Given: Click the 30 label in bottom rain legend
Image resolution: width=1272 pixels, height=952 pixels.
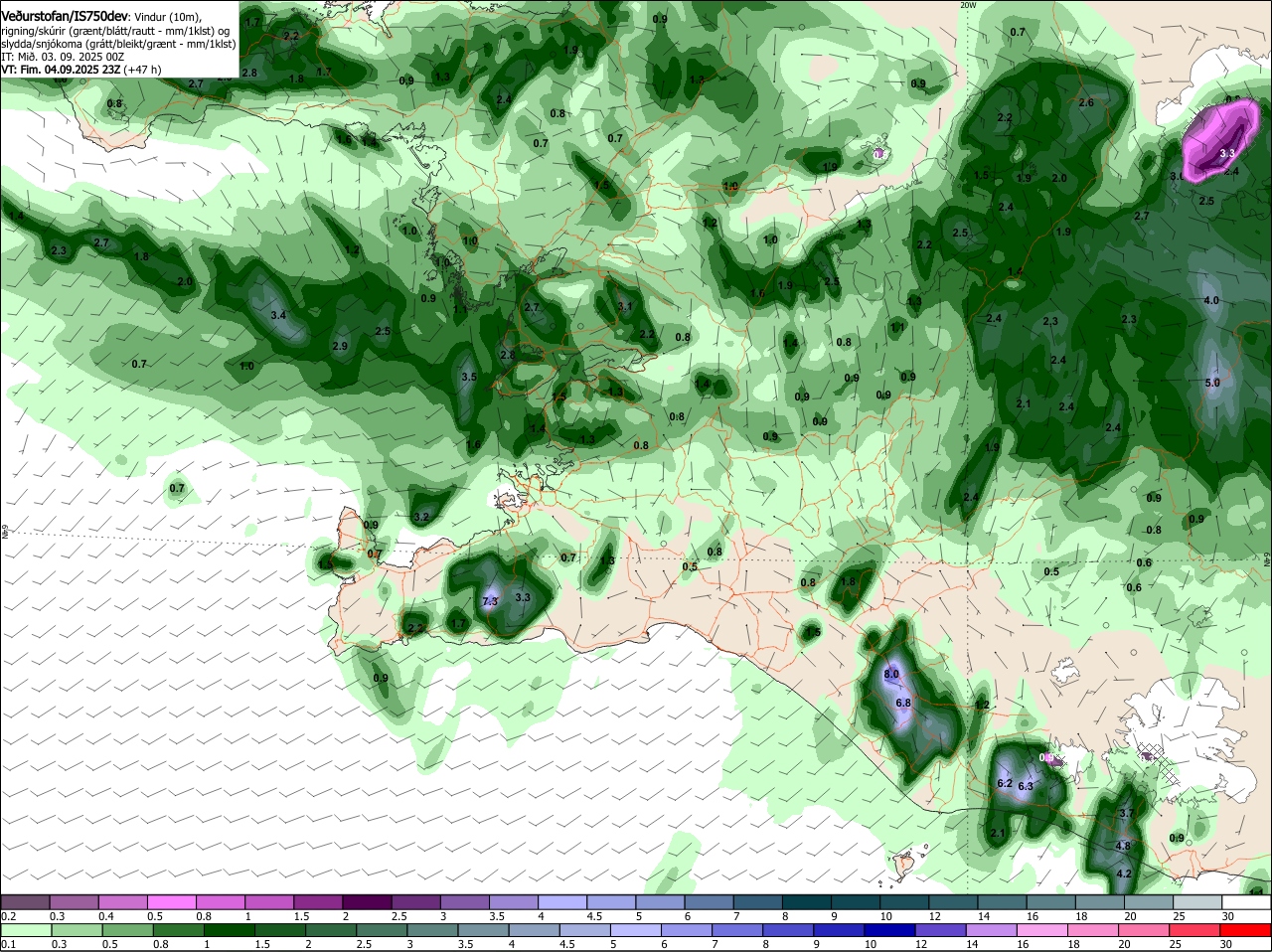Looking at the screenshot, I should [1226, 944].
